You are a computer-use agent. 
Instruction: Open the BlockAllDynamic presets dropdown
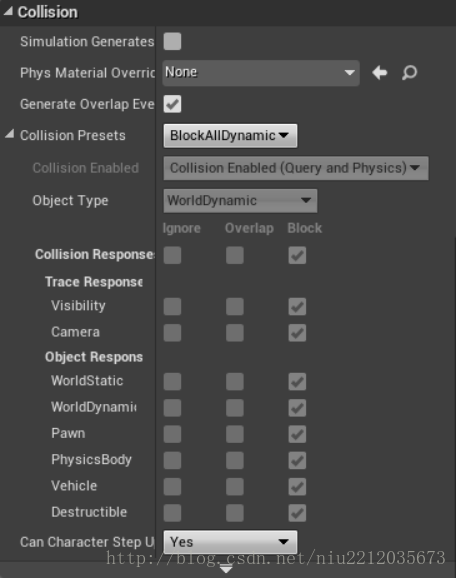(230, 136)
